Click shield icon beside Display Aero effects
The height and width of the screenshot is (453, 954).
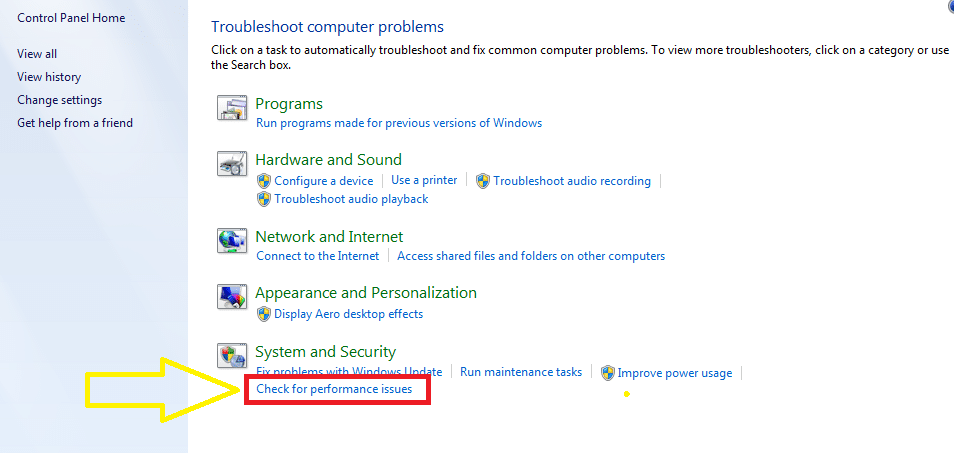(264, 314)
